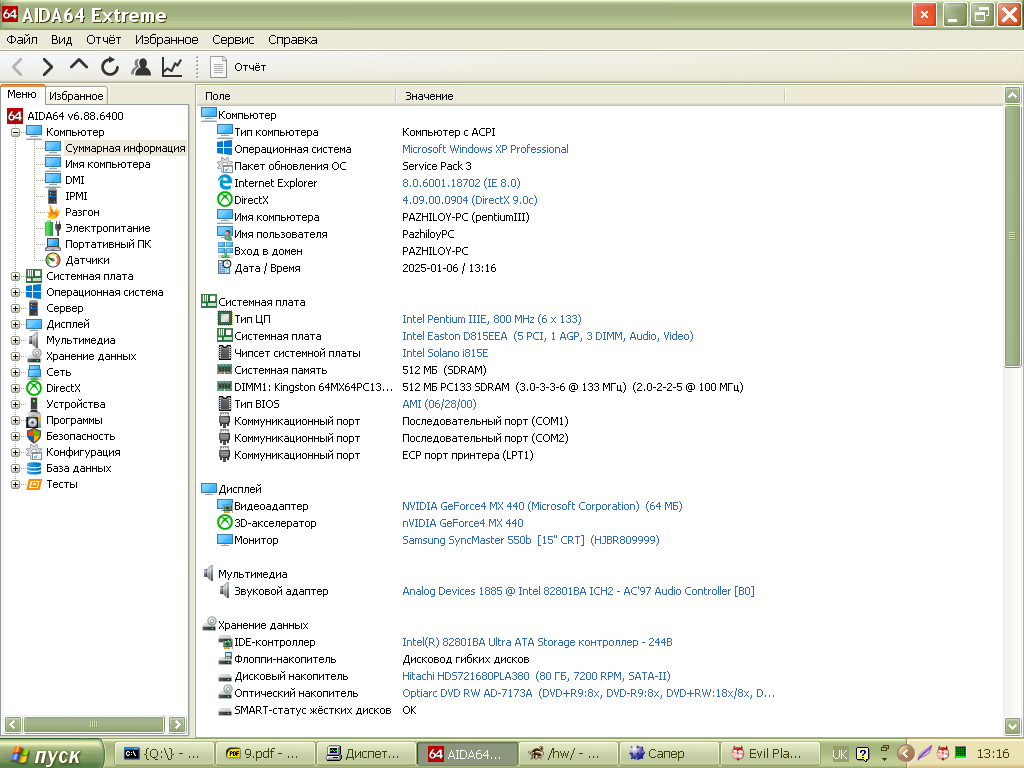Screen dimensions: 1024x768
Task: Click the 3D-акселератор row icon
Action: click(x=225, y=522)
